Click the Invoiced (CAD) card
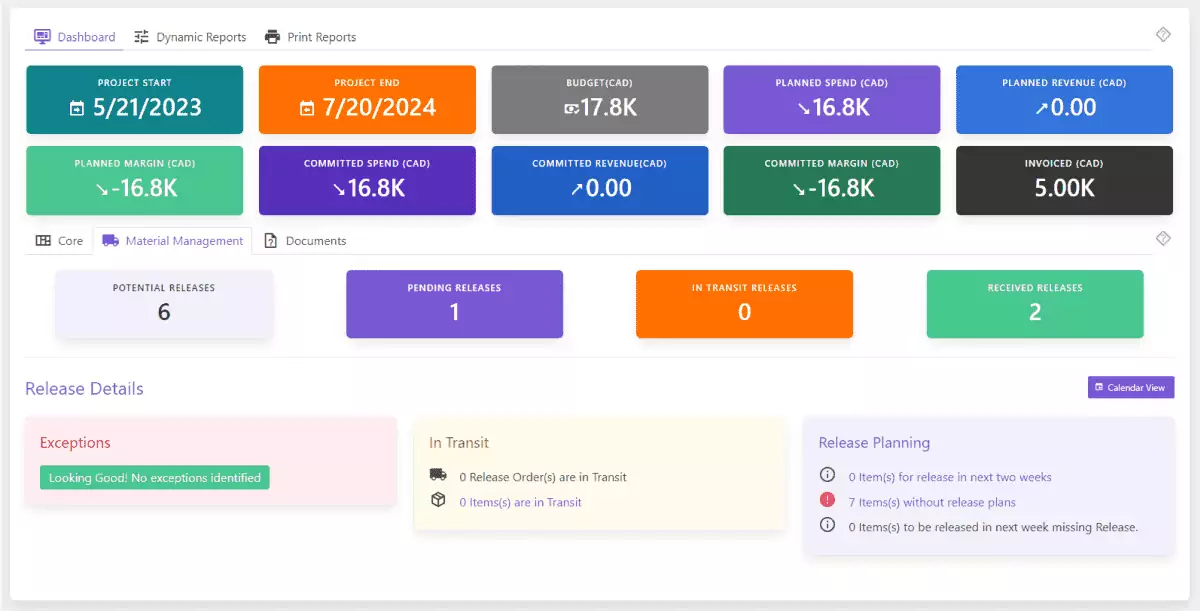This screenshot has height=611, width=1200. [x=1064, y=181]
